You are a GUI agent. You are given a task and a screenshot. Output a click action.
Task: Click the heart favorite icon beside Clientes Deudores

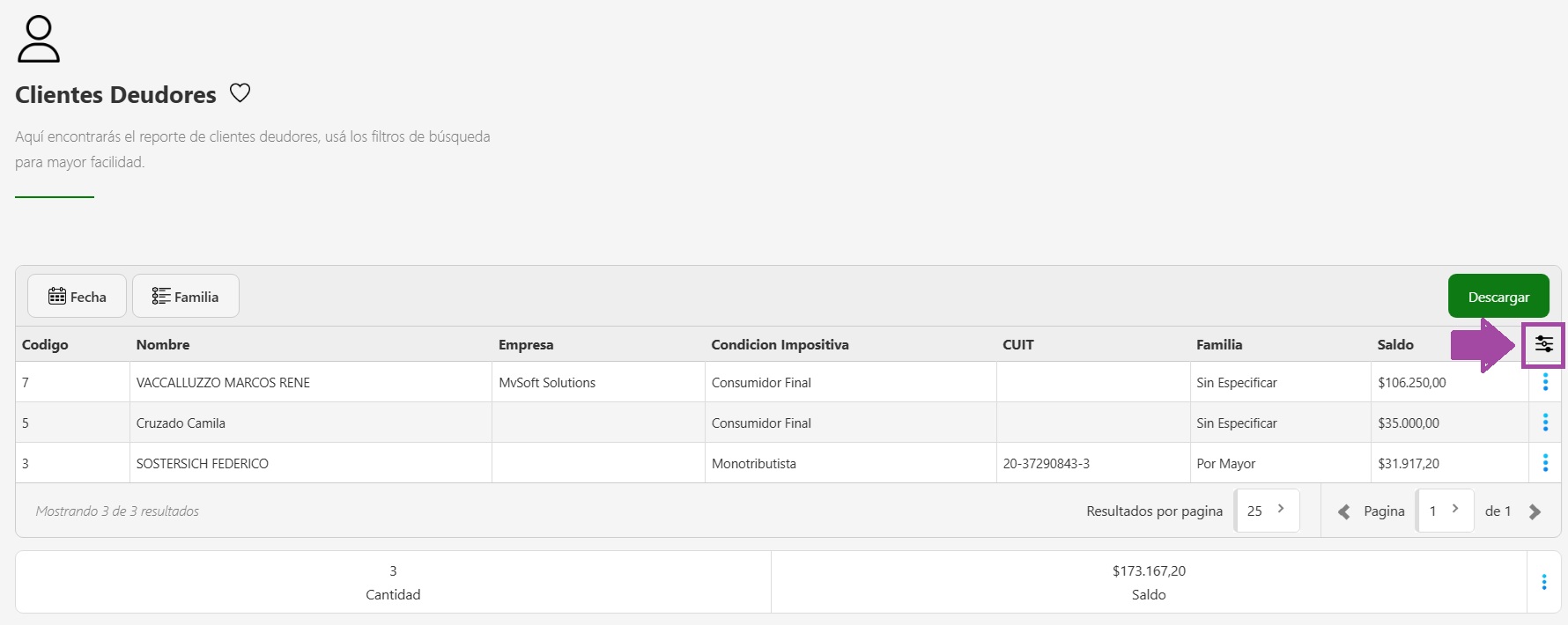tap(240, 92)
